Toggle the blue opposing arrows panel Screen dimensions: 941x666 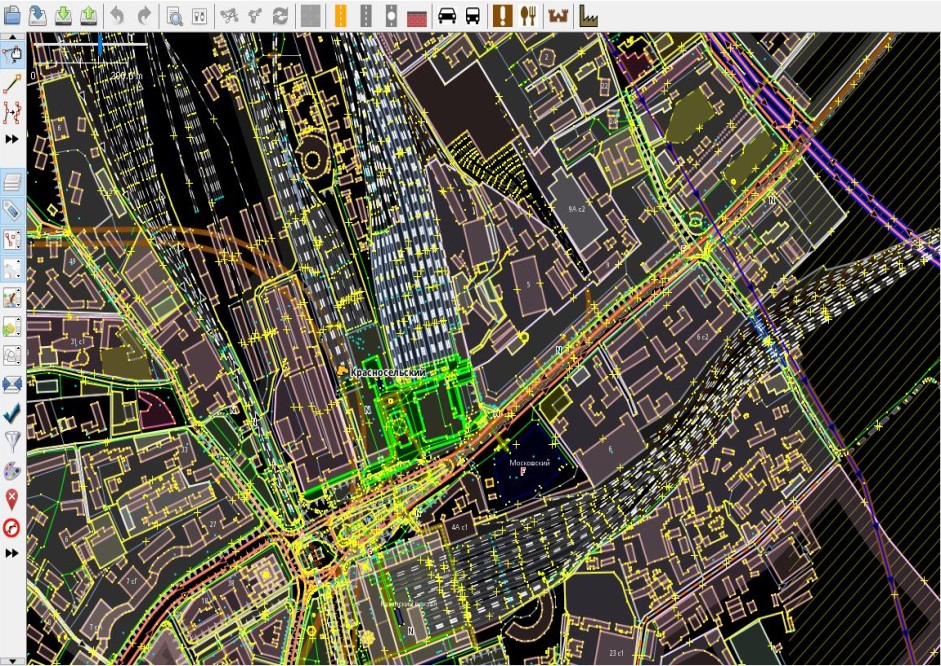[x=12, y=384]
